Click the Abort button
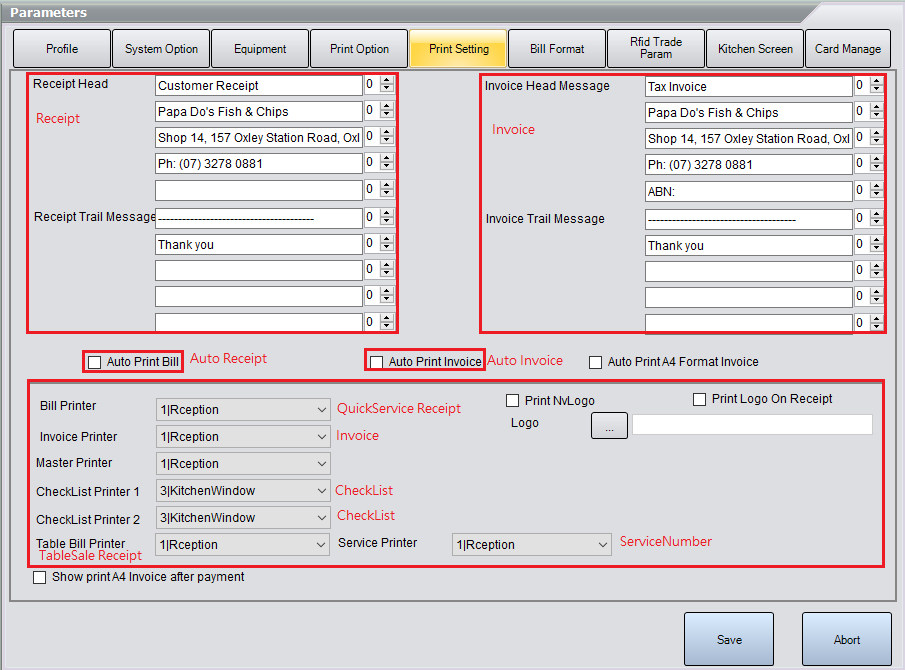 coord(847,639)
